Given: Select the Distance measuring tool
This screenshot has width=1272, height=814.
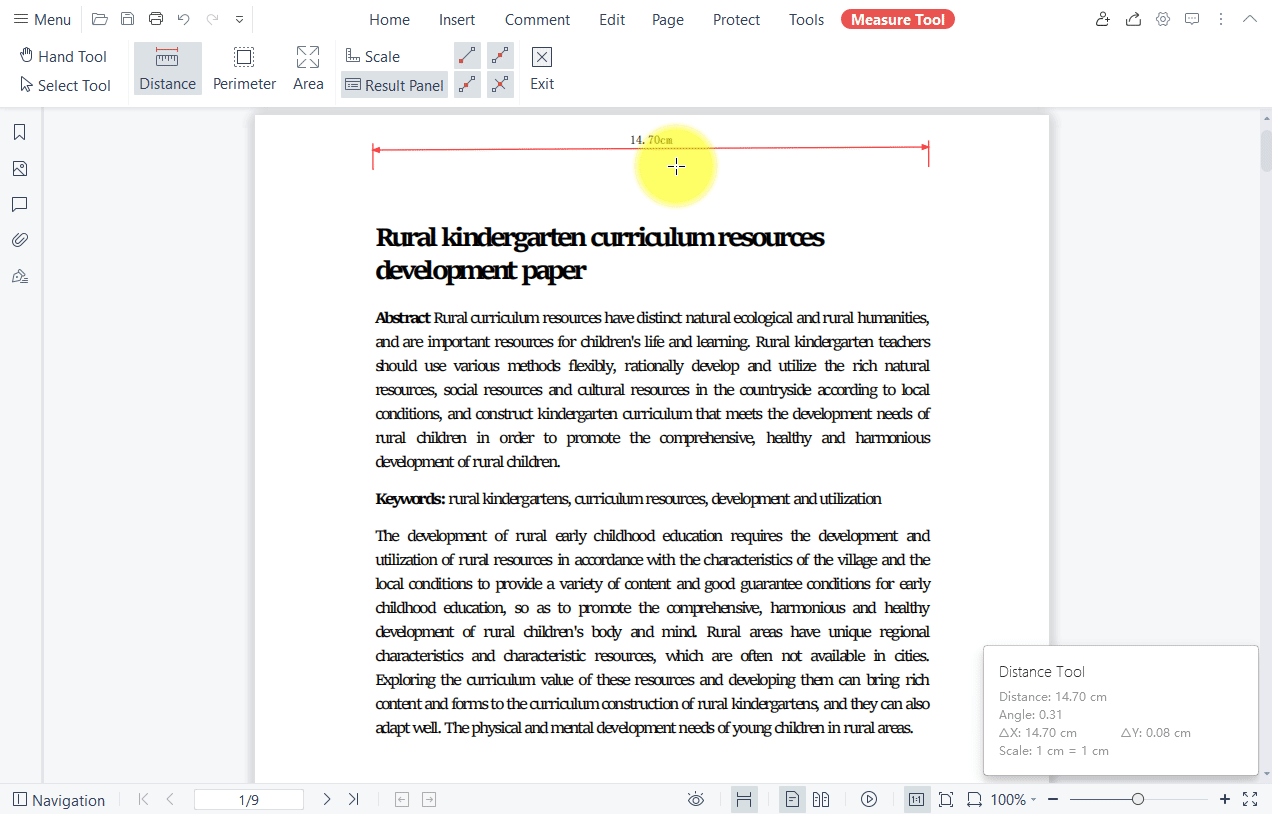Looking at the screenshot, I should coord(167,68).
